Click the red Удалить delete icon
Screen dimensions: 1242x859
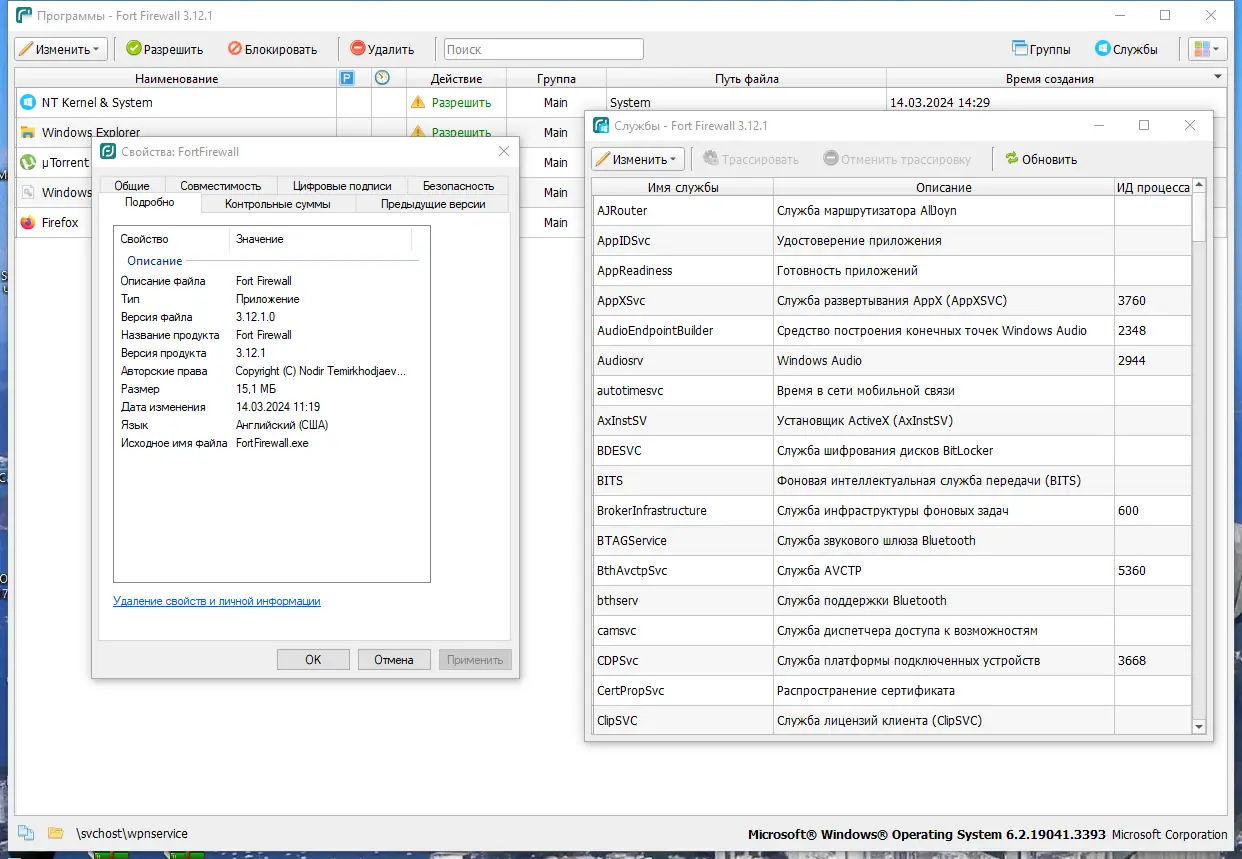click(x=358, y=48)
